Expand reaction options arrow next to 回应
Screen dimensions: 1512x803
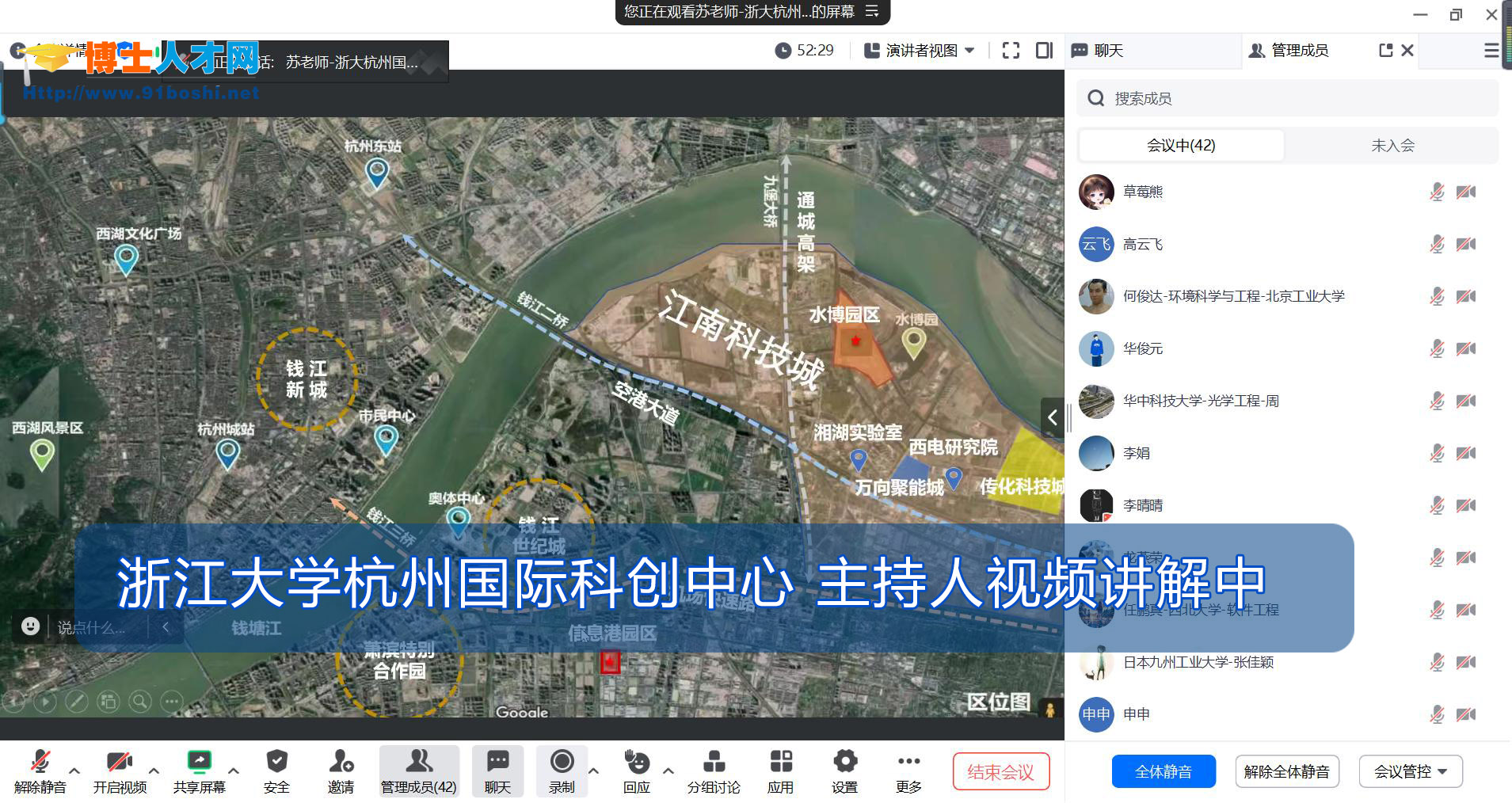pyautogui.click(x=668, y=770)
